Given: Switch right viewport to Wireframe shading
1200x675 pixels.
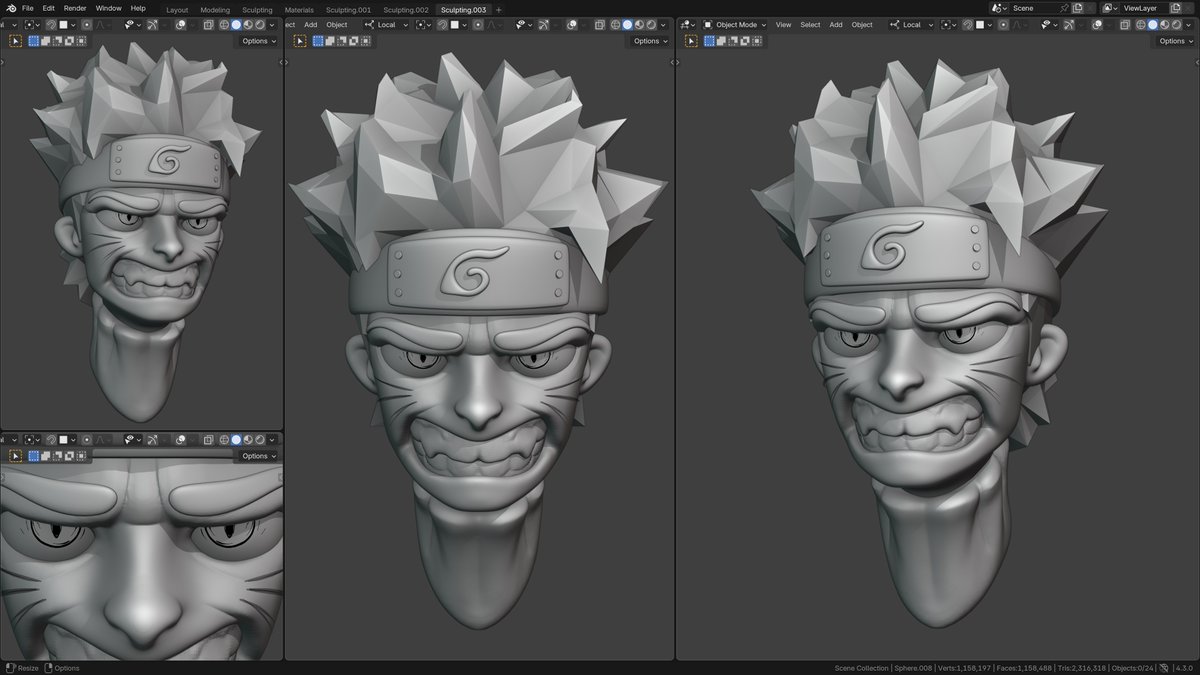Looking at the screenshot, I should point(1139,25).
